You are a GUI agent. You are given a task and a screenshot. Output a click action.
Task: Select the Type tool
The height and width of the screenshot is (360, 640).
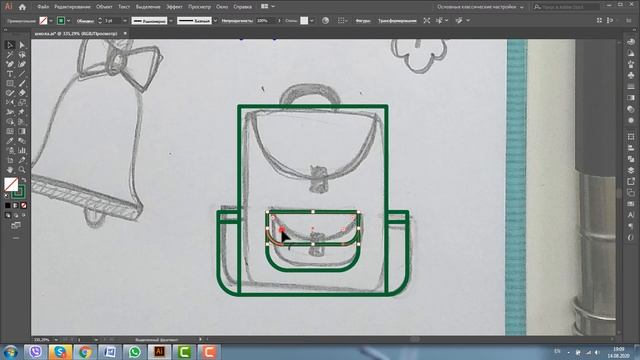(x=10, y=74)
